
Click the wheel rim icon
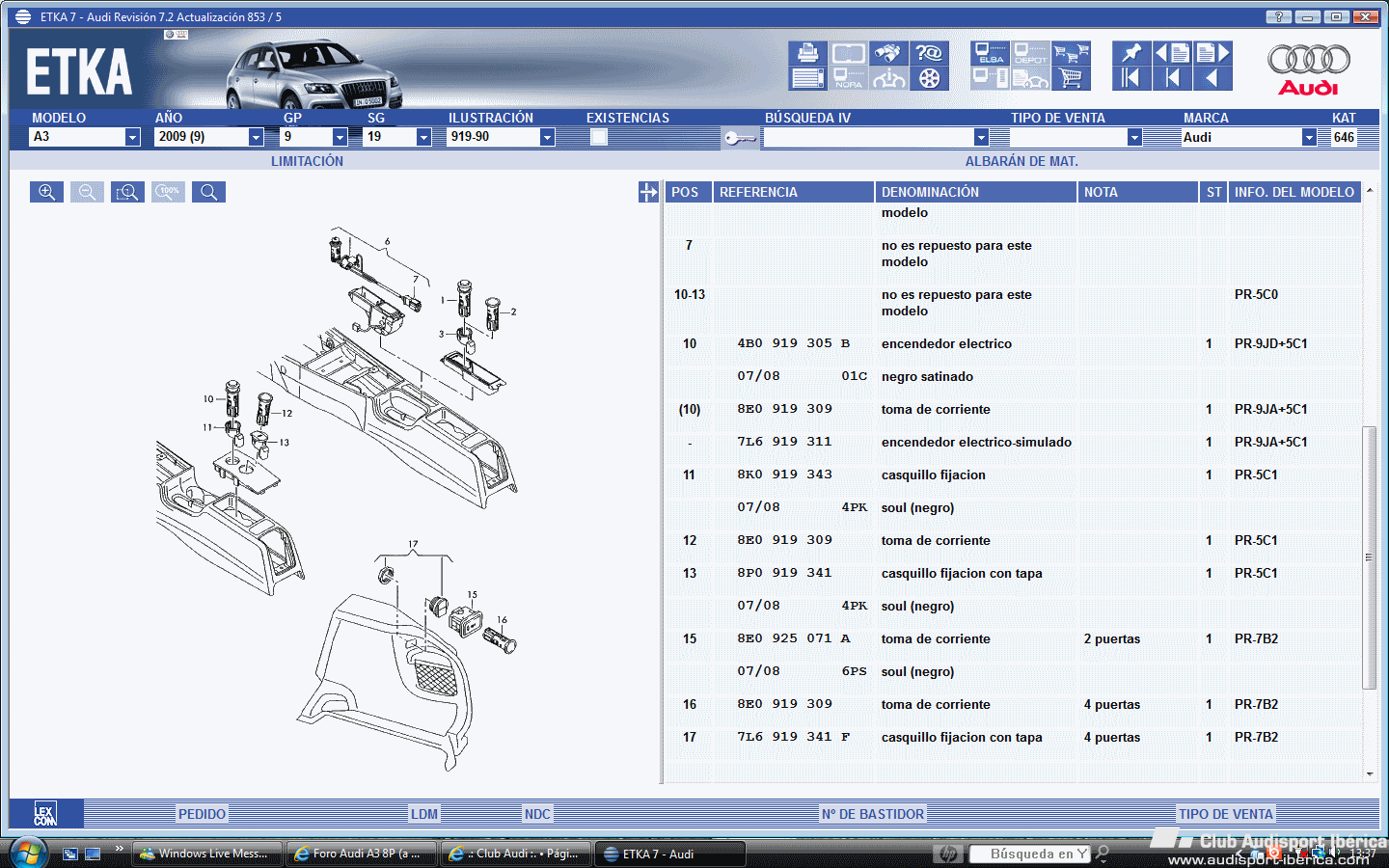coord(929,78)
